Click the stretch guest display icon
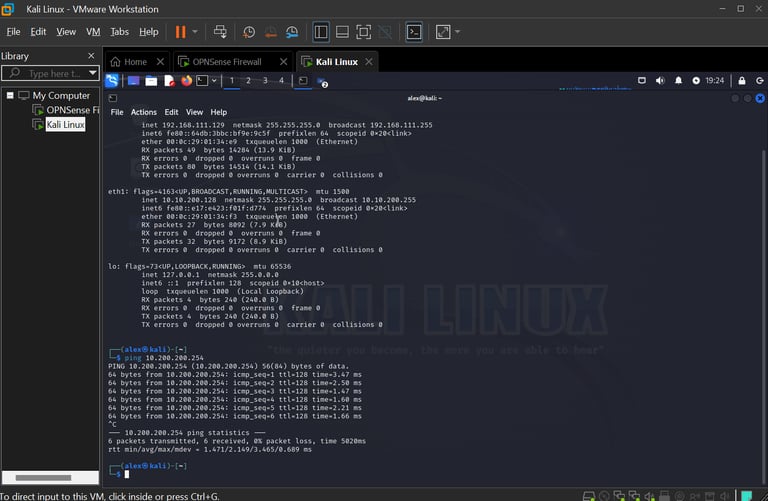768x501 pixels. [x=443, y=32]
